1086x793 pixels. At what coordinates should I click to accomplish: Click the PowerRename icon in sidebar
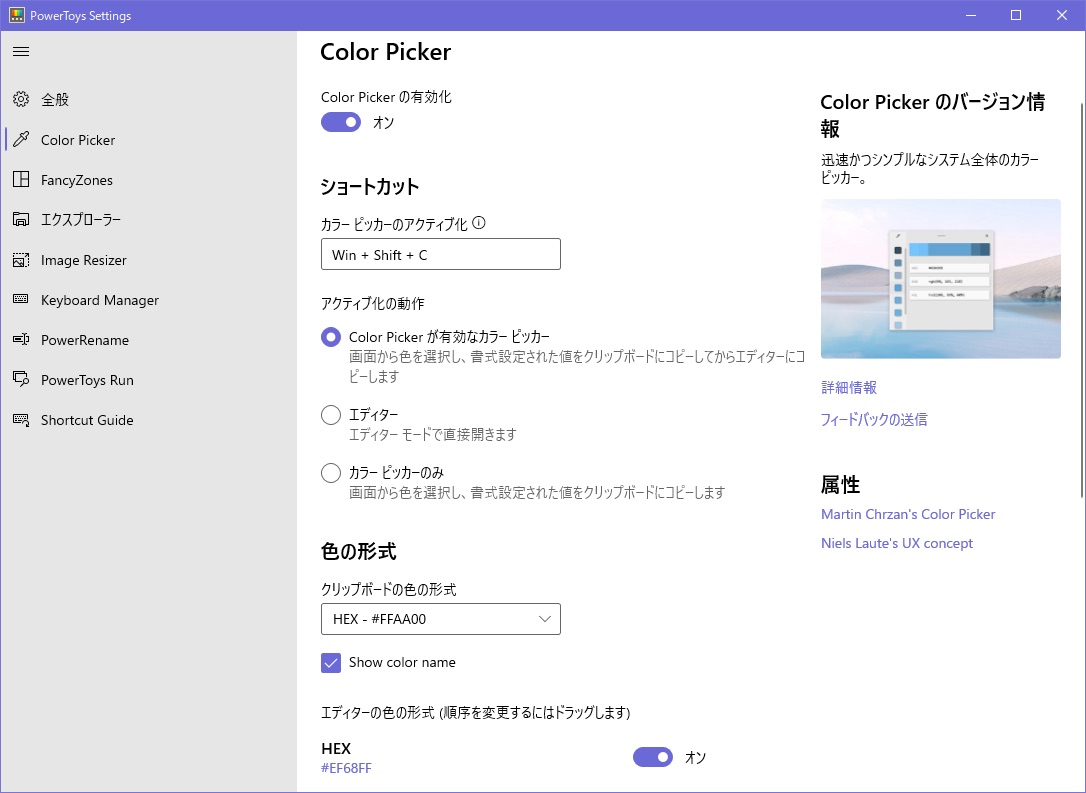click(x=21, y=339)
